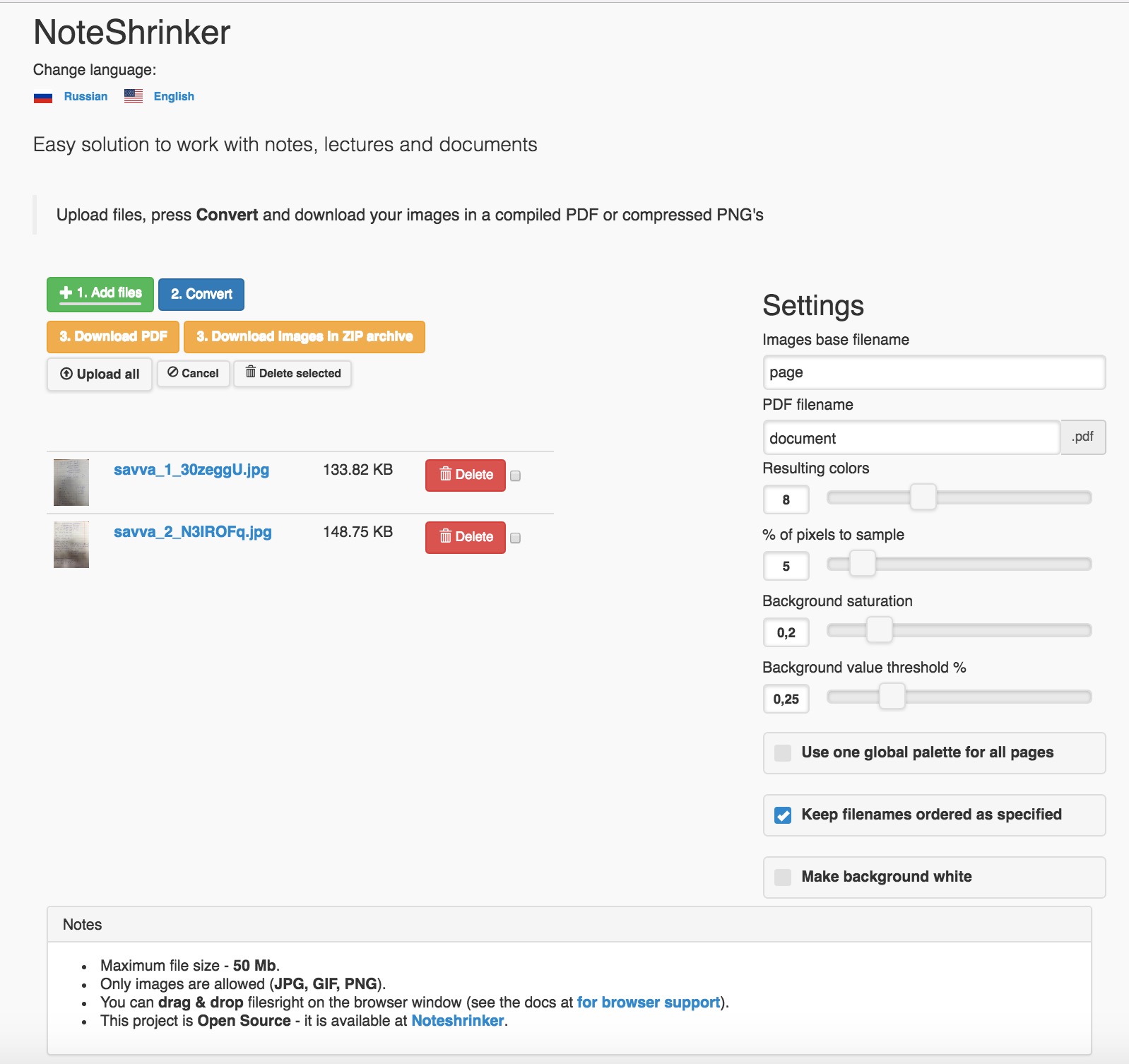Click the Cancel button
Viewport: 1129px width, 1064px height.
pyautogui.click(x=194, y=373)
